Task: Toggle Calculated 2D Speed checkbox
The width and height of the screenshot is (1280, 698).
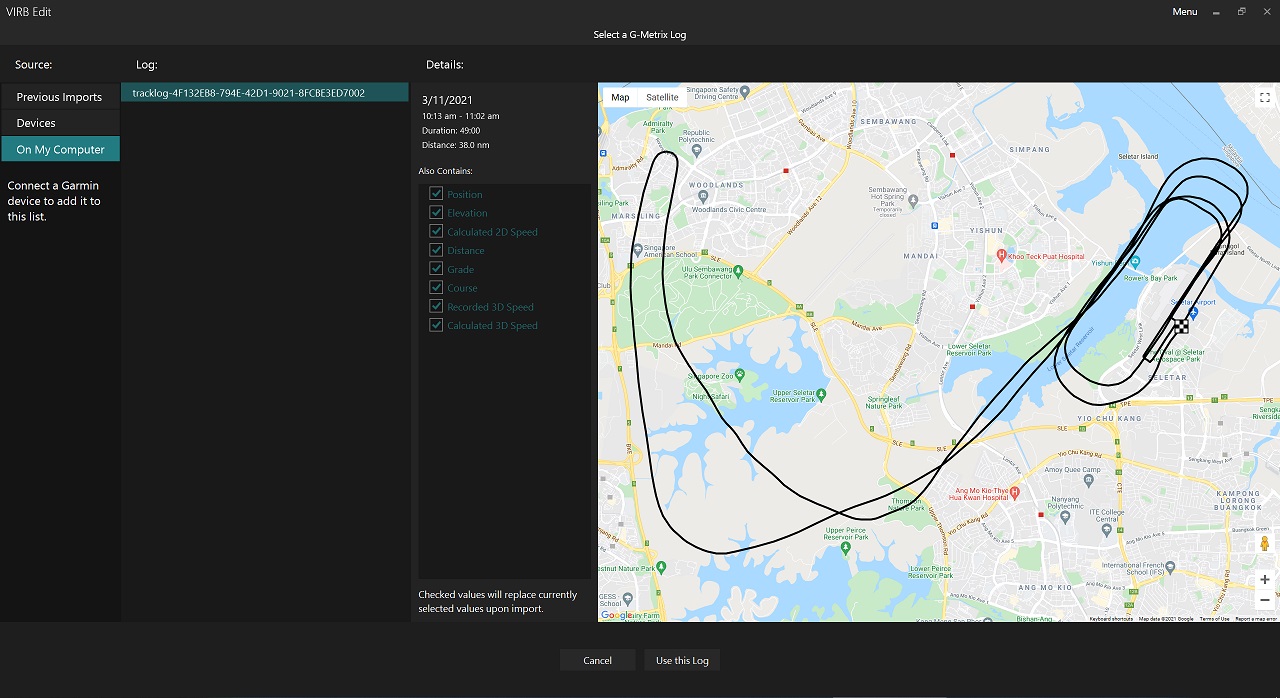Action: point(436,231)
